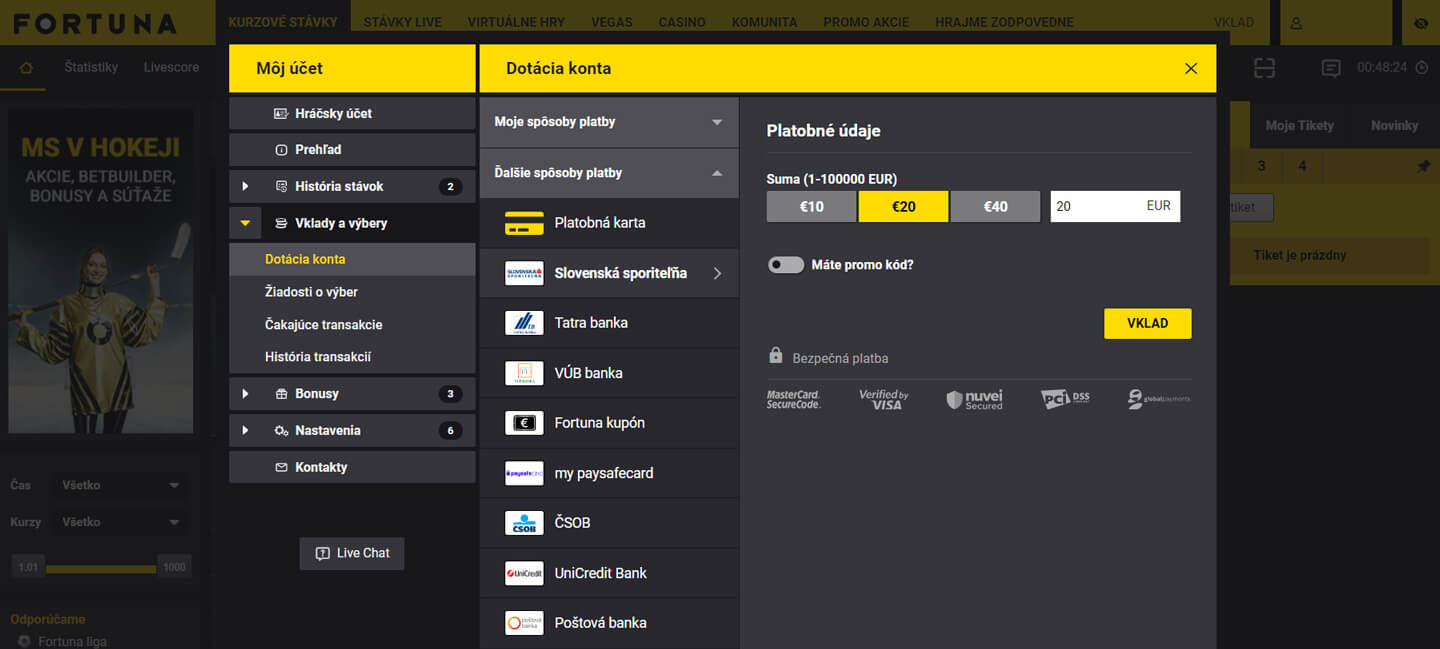This screenshot has width=1440, height=649.
Task: Select the €40 amount option
Action: point(995,206)
